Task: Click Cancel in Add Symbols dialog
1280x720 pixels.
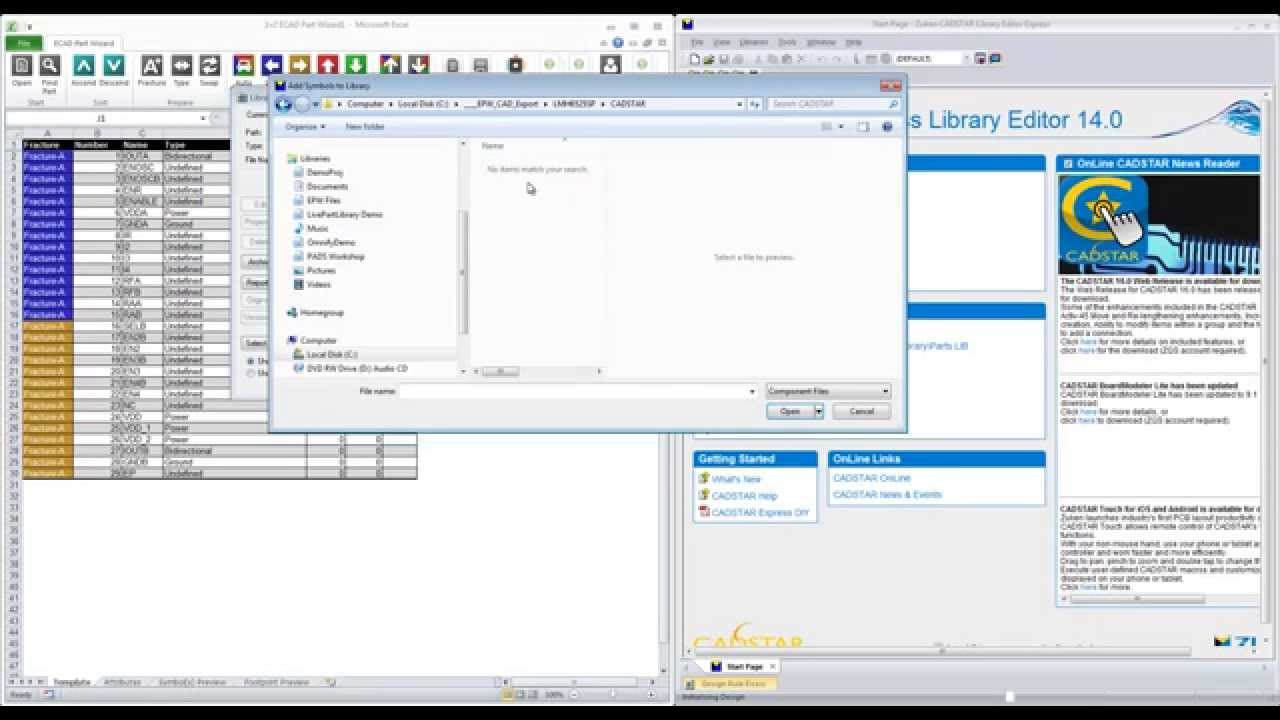Action: click(x=861, y=411)
